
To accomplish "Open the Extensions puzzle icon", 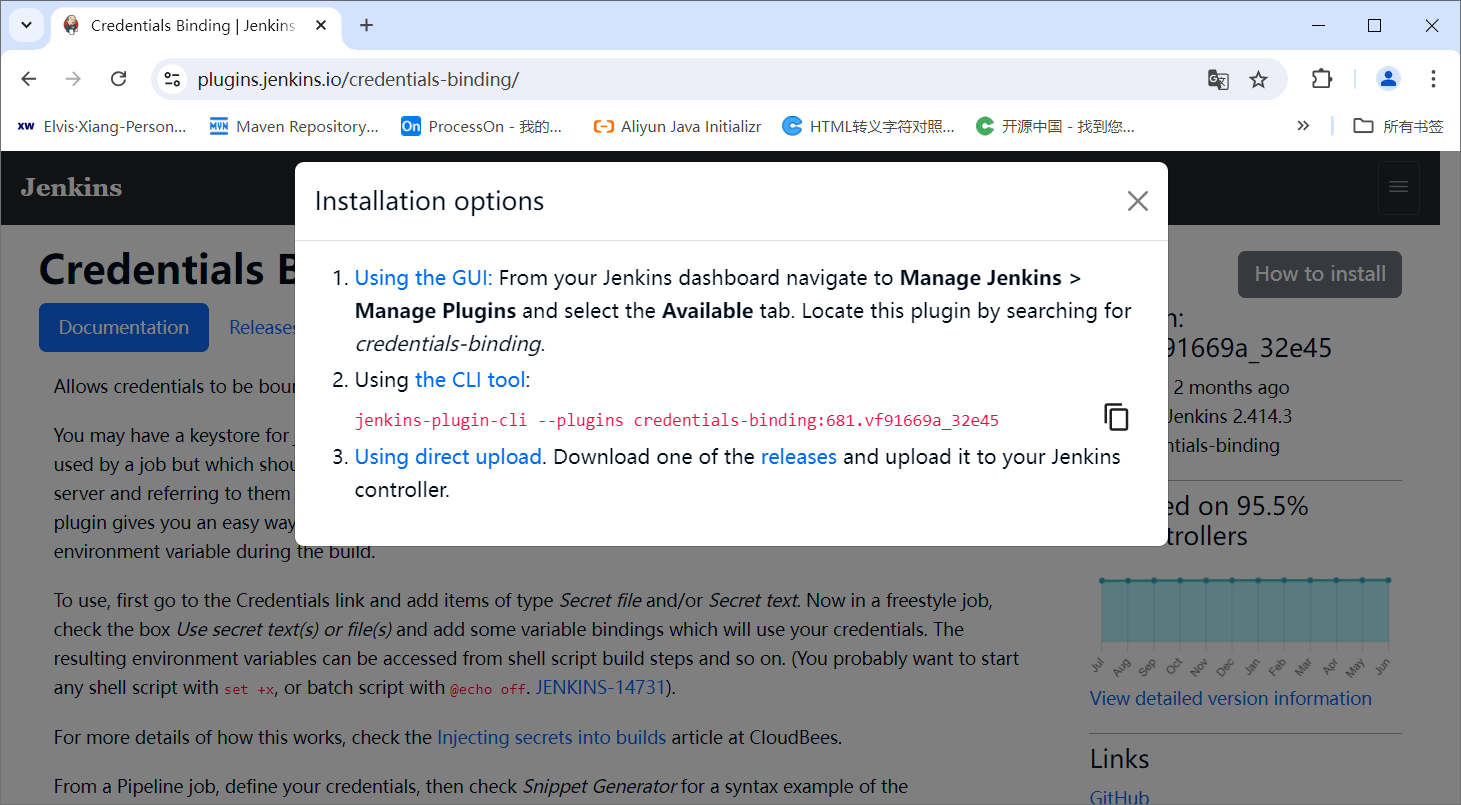I will click(x=1322, y=79).
